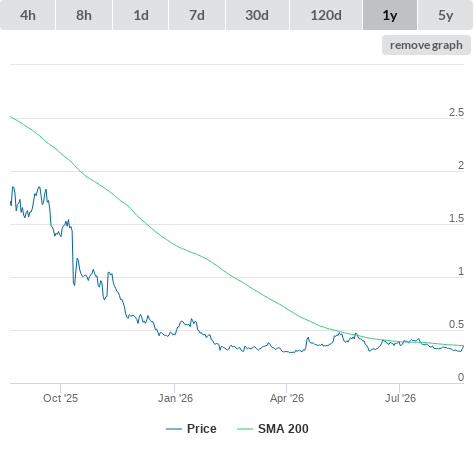
Task: Select the active 1y tab
Action: (x=390, y=15)
